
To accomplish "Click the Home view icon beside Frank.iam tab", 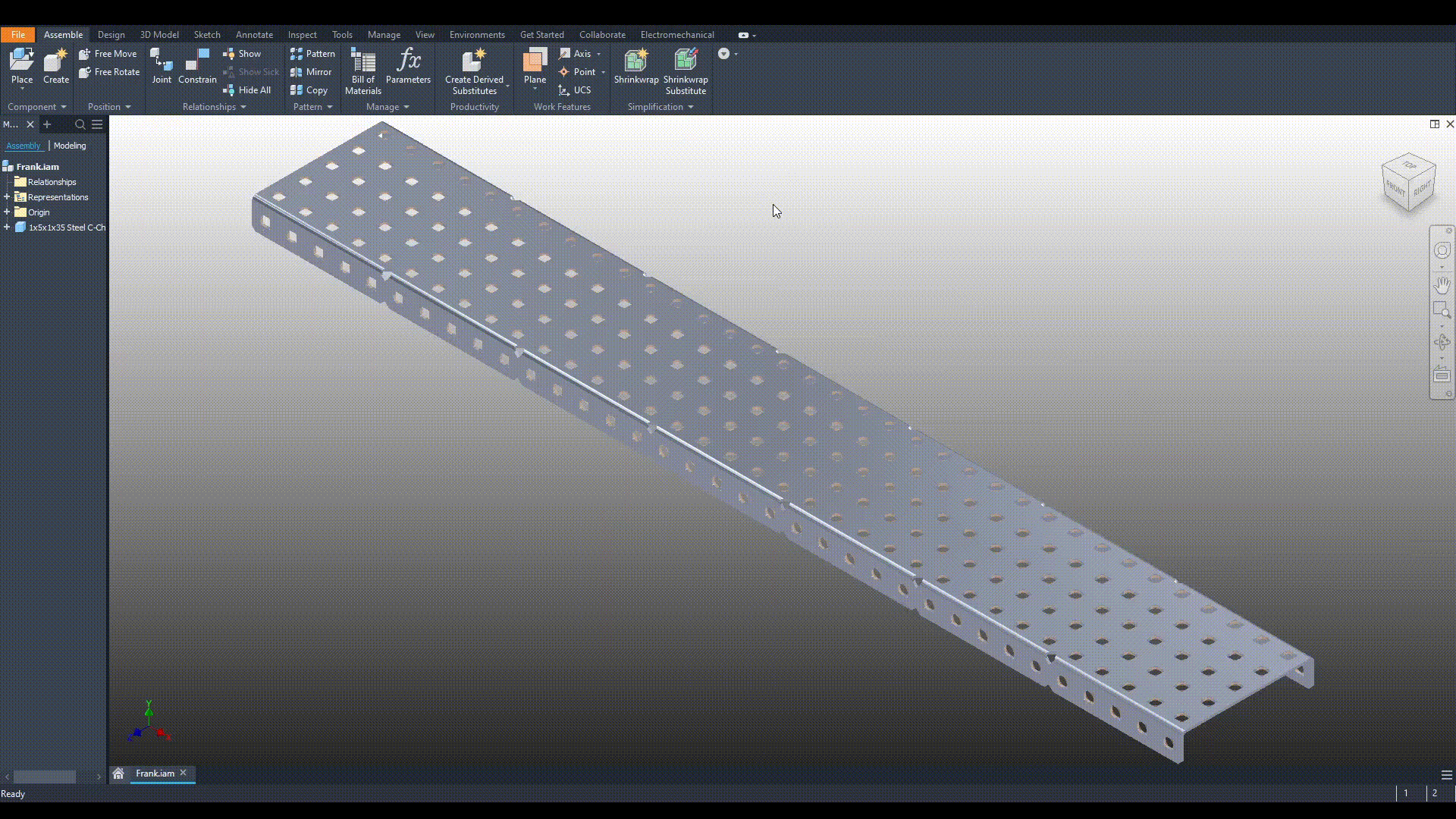I will pos(118,773).
